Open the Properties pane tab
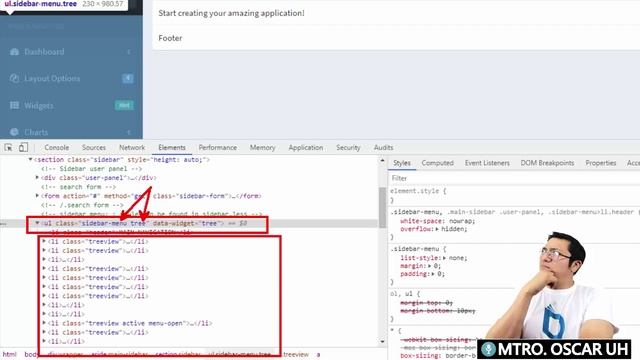 600,163
